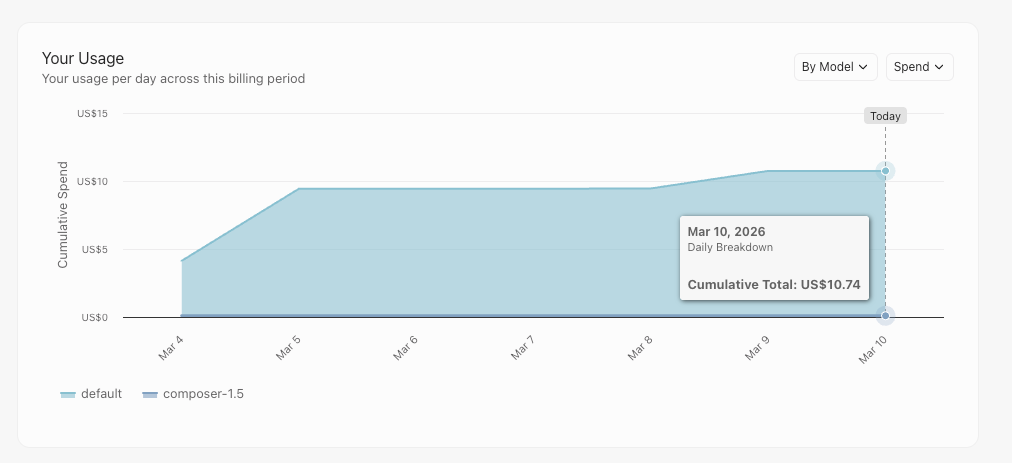1012x463 pixels.
Task: Click the chevron beside By Model
Action: [863, 67]
